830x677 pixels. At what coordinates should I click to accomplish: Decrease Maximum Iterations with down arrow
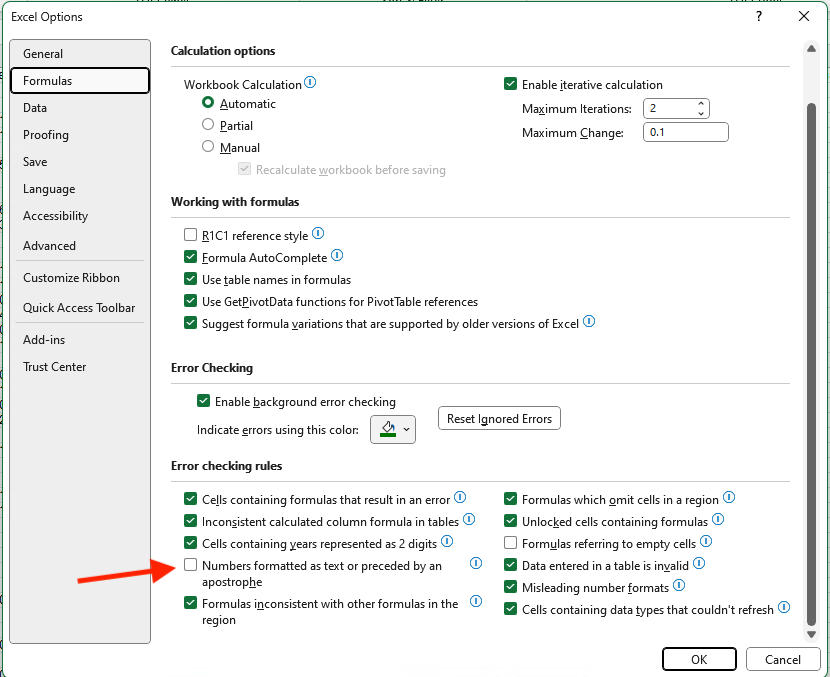coord(702,113)
